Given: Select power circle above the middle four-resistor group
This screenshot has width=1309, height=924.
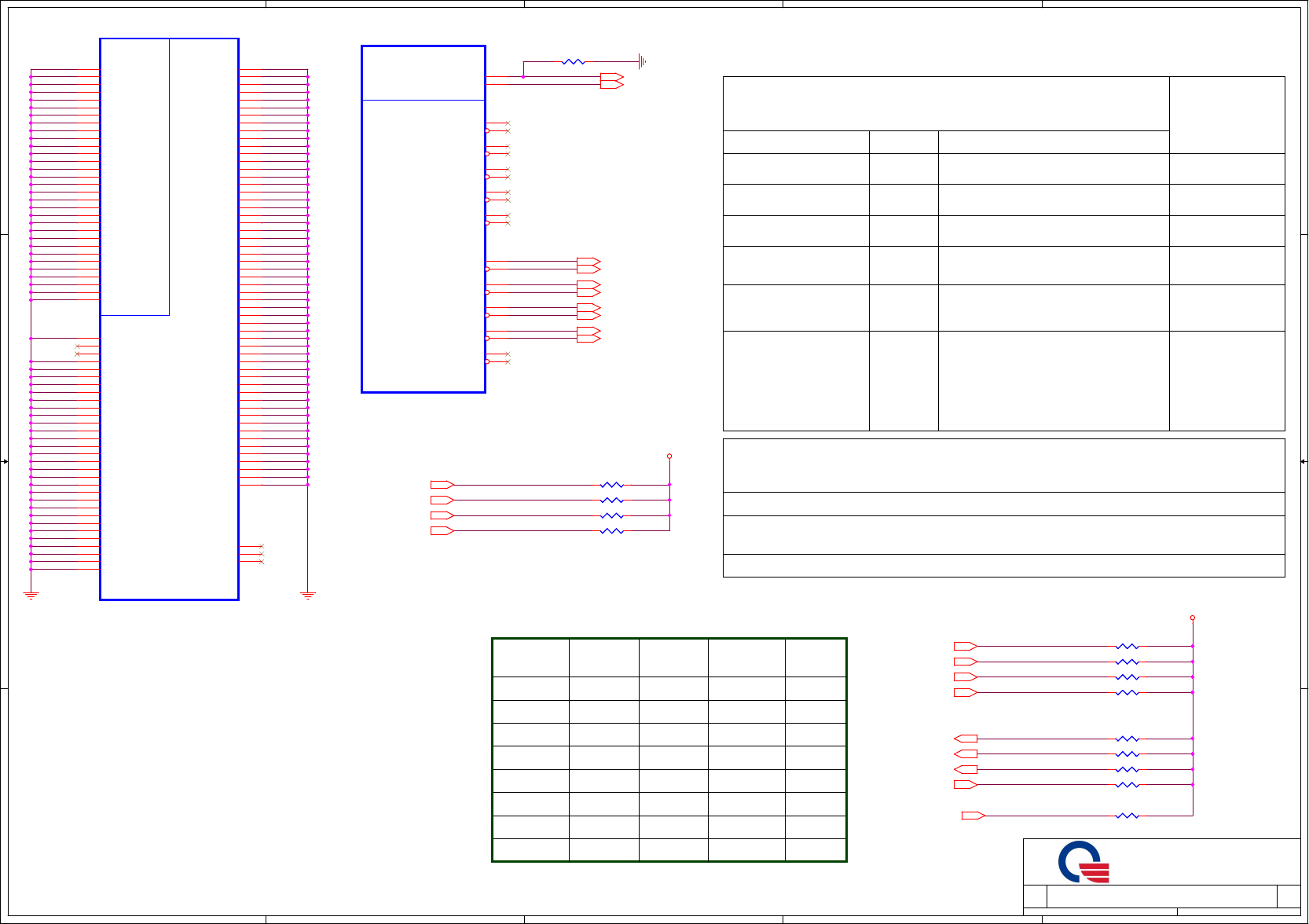Looking at the screenshot, I should click(x=669, y=456).
